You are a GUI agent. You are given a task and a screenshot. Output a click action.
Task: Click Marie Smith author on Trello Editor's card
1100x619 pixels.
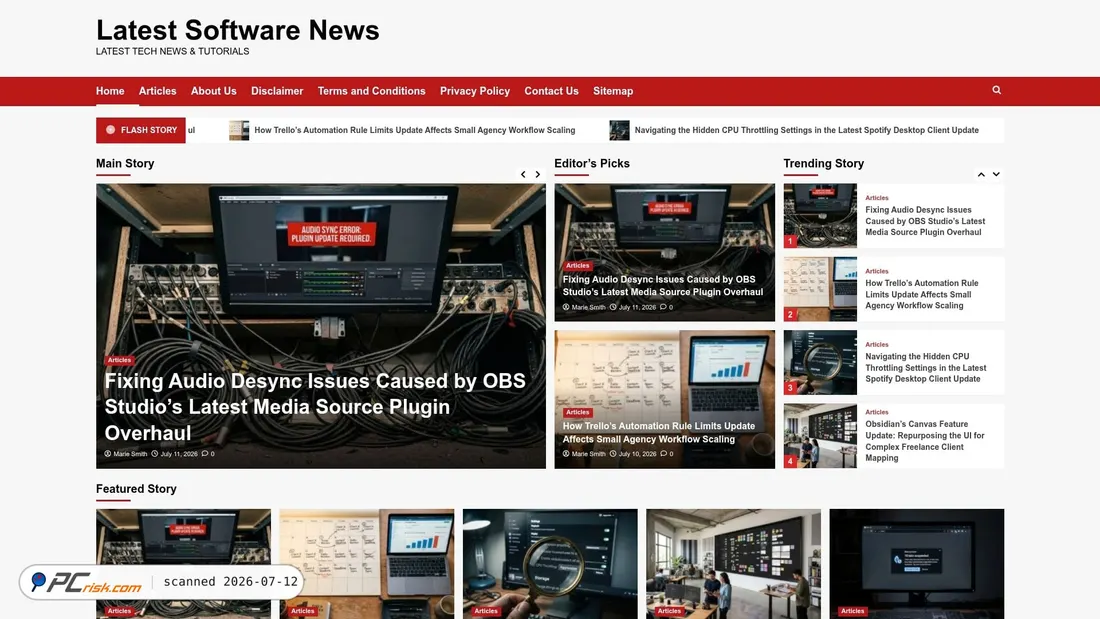(588, 454)
